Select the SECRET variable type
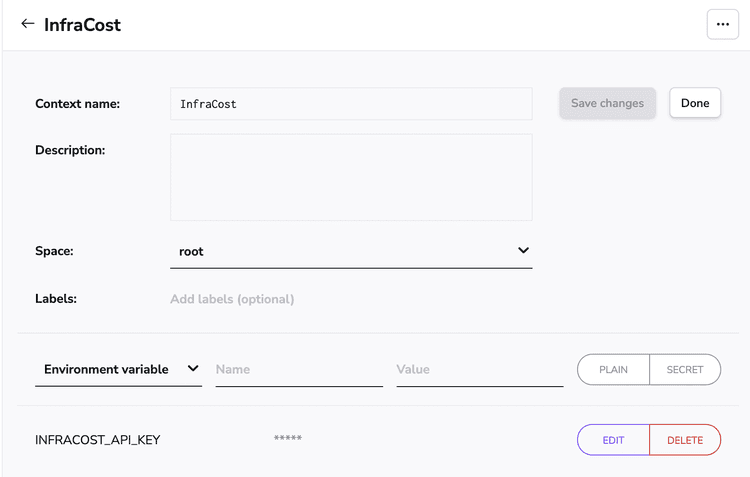The image size is (750, 477). [685, 369]
